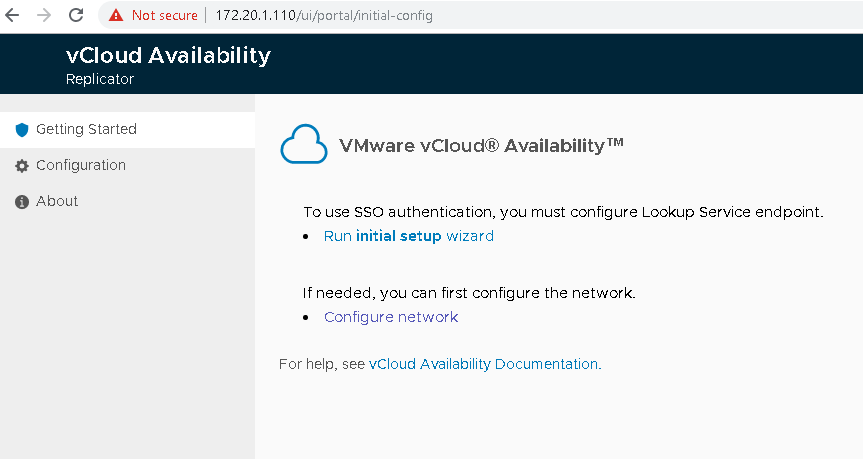Click the gear icon next to Configuration

coord(22,166)
